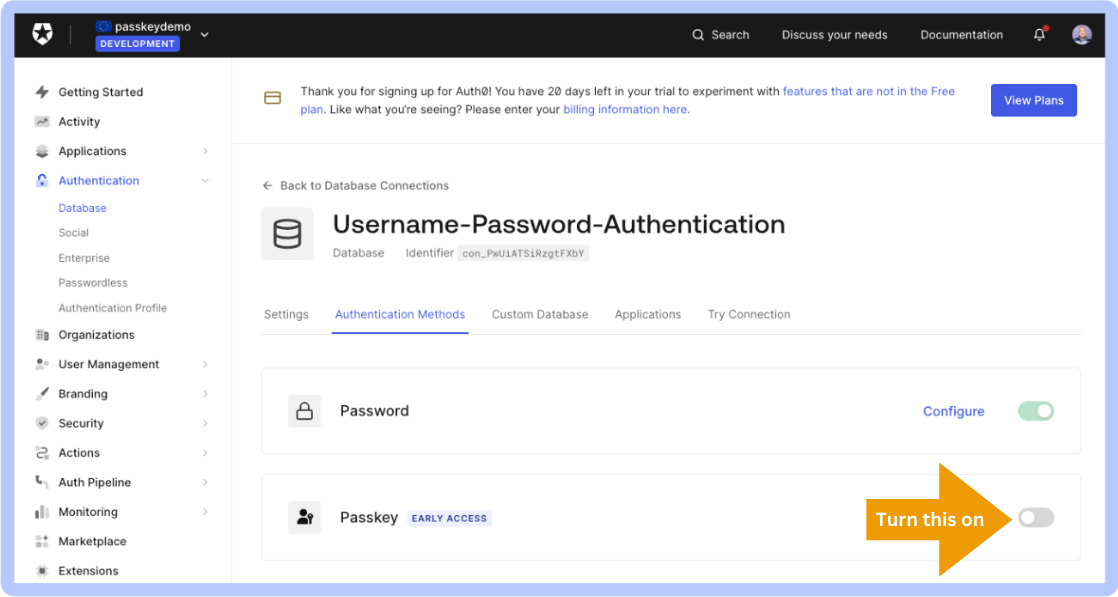
Task: Click the User Management people icon
Action: pos(42,364)
